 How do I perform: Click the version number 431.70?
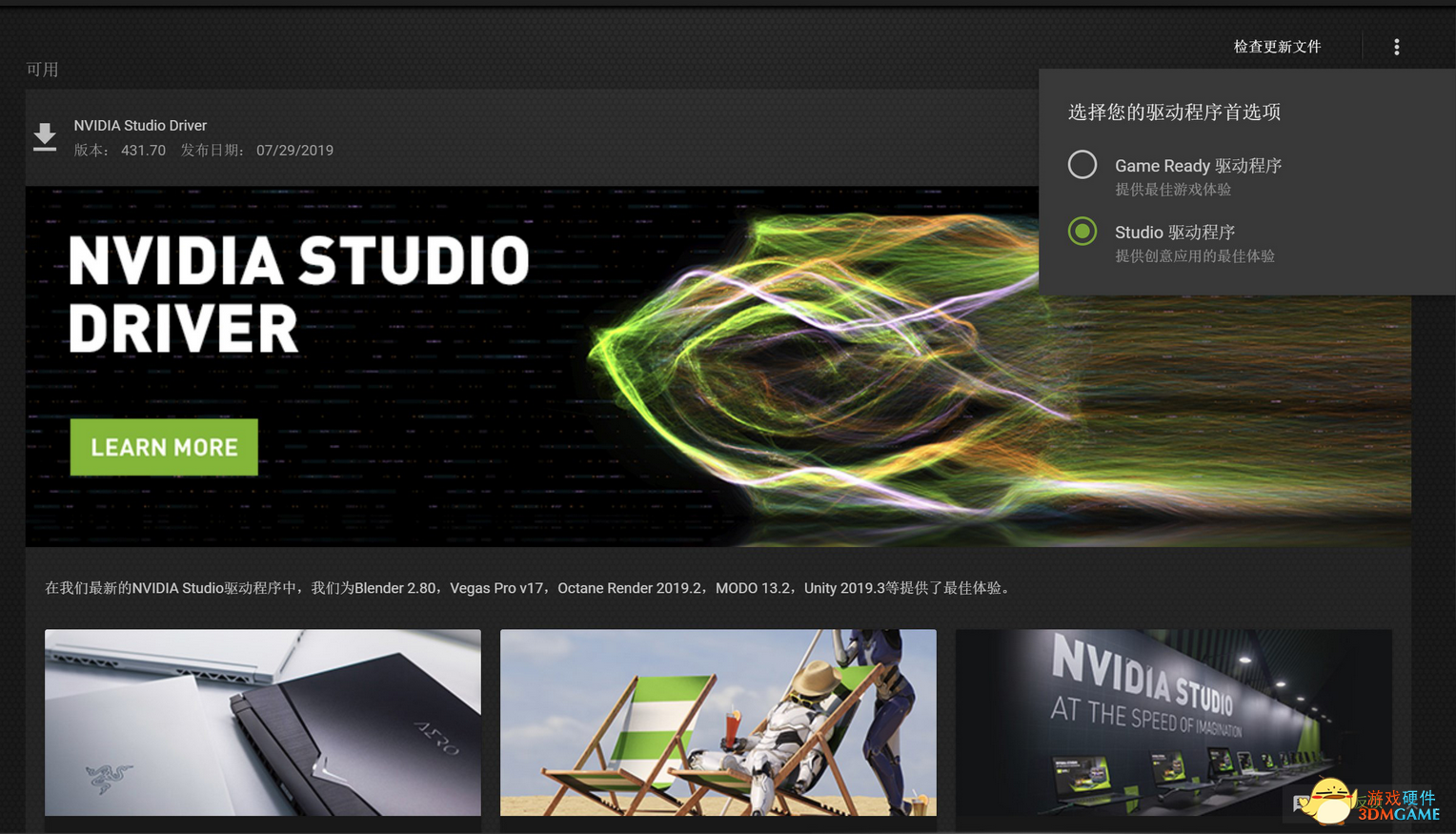[143, 151]
